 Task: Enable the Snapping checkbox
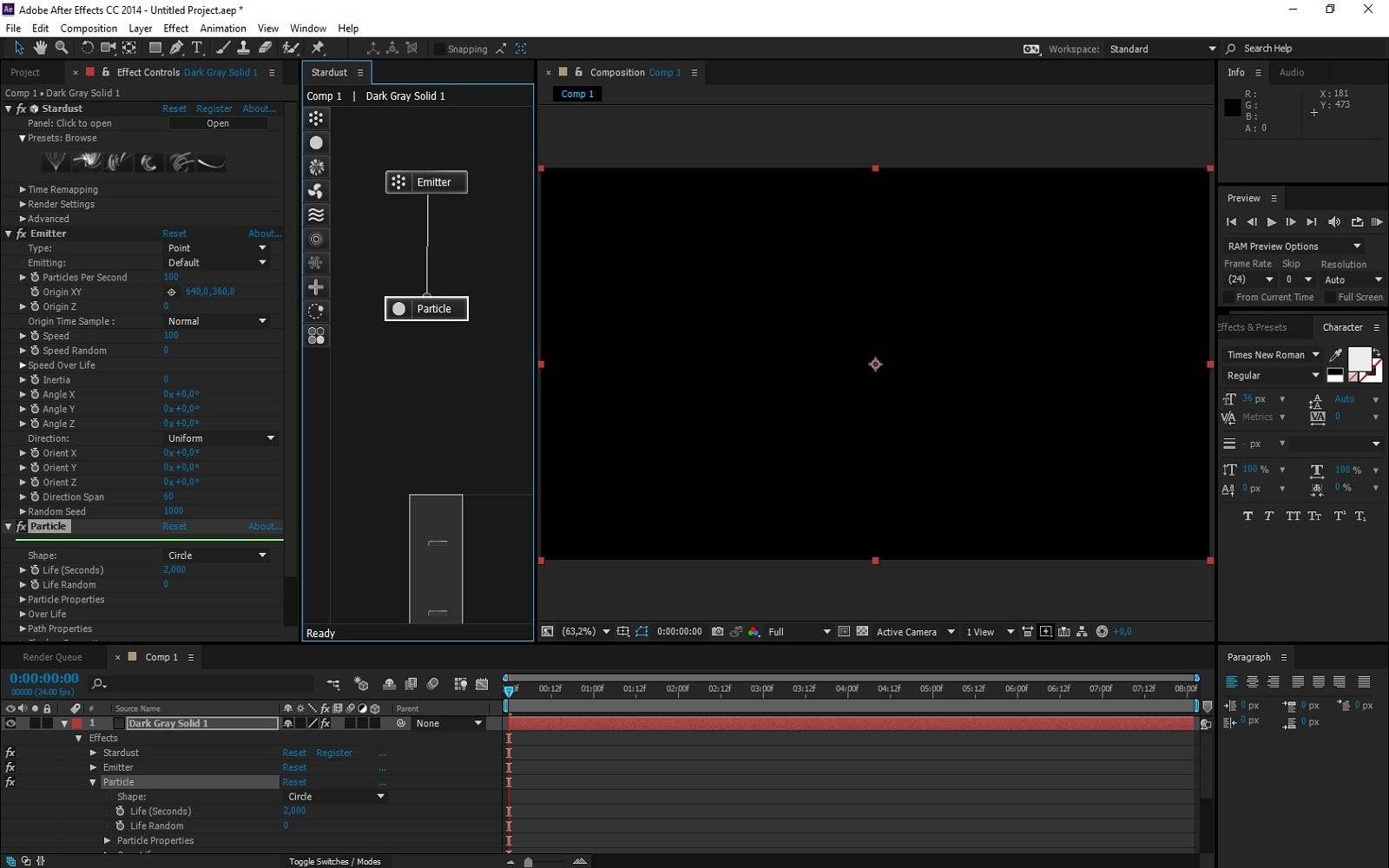439,49
